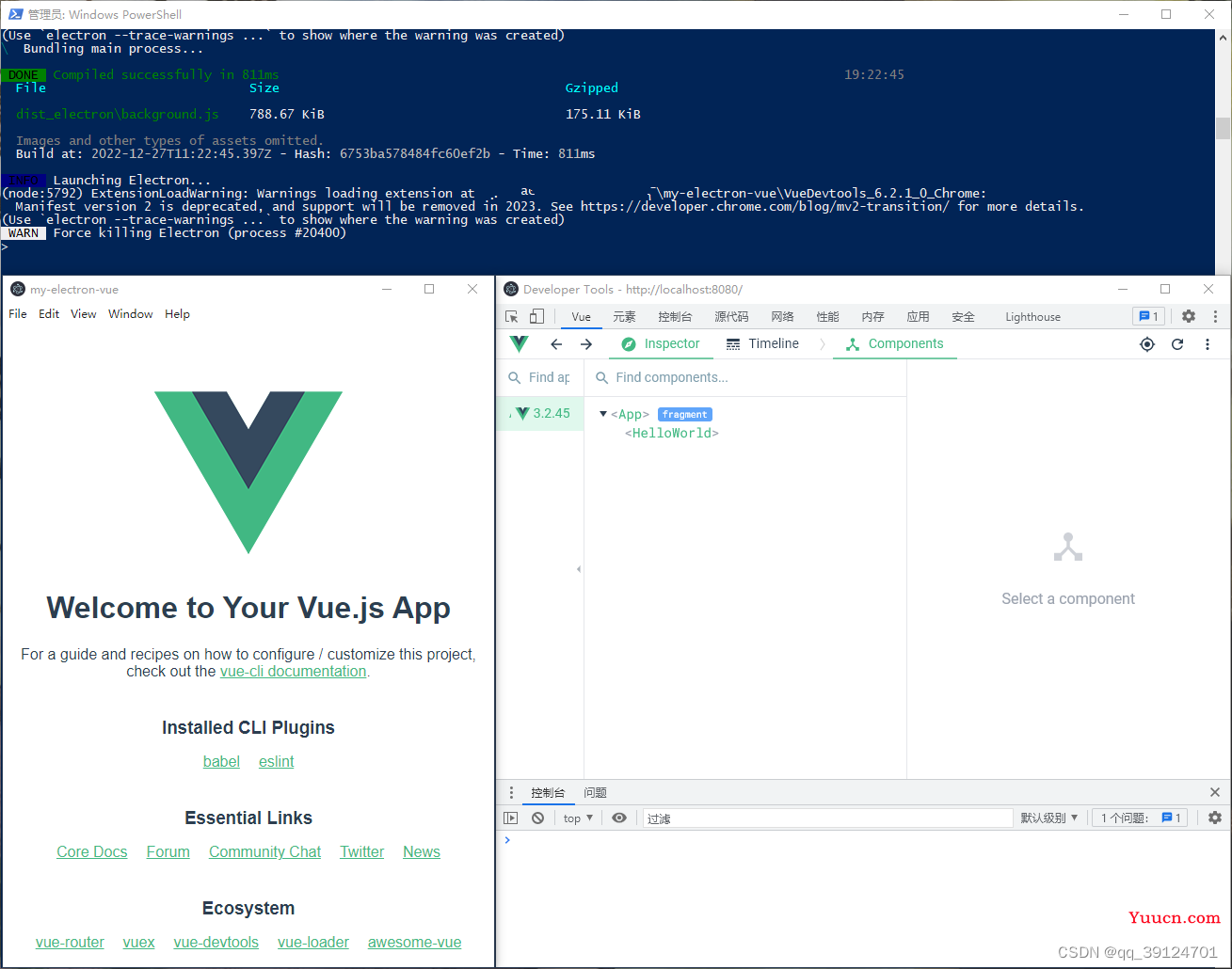
Task: Toggle the device toolbar icon in DevTools
Action: coord(536,317)
